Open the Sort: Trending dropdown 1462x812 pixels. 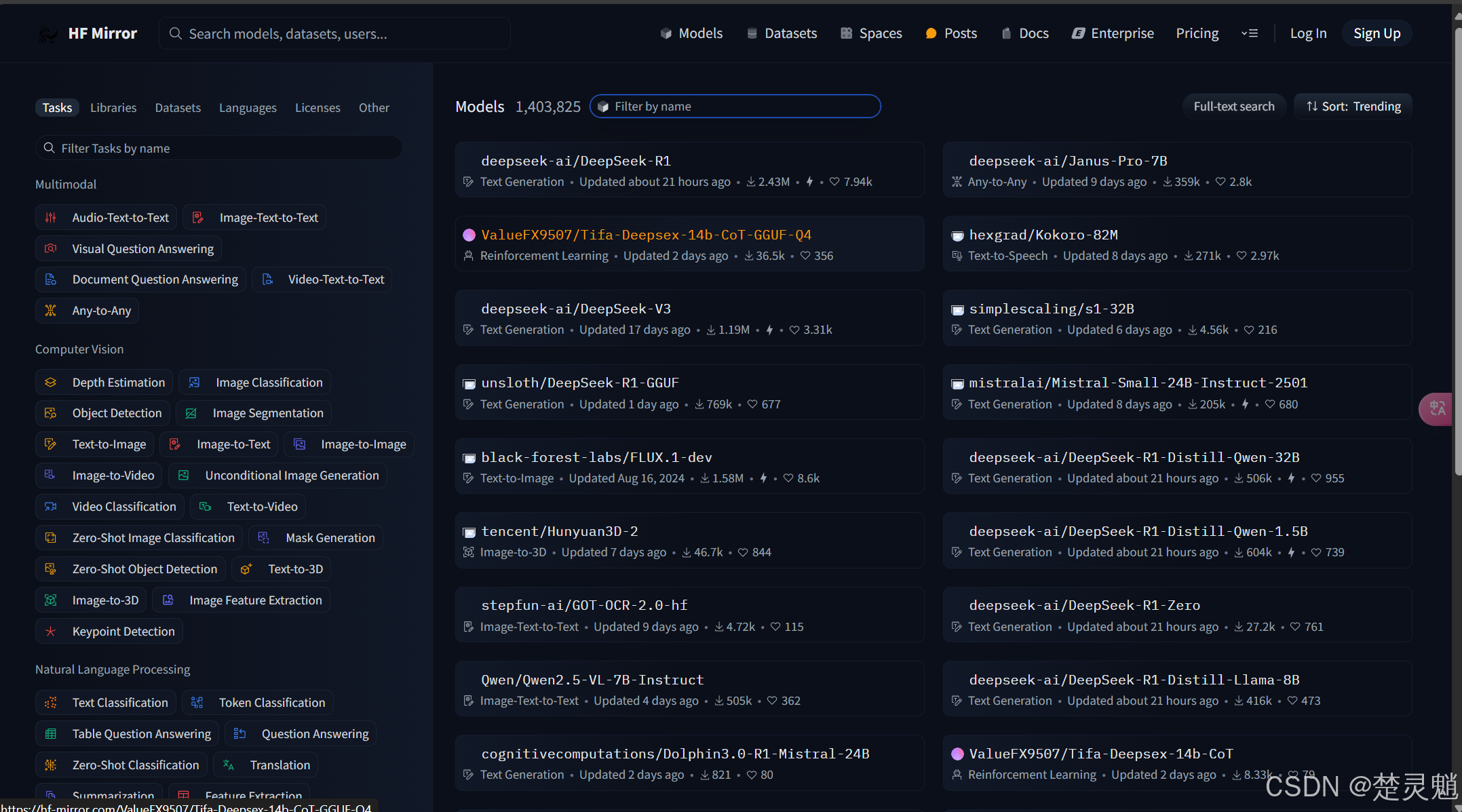pyautogui.click(x=1353, y=107)
